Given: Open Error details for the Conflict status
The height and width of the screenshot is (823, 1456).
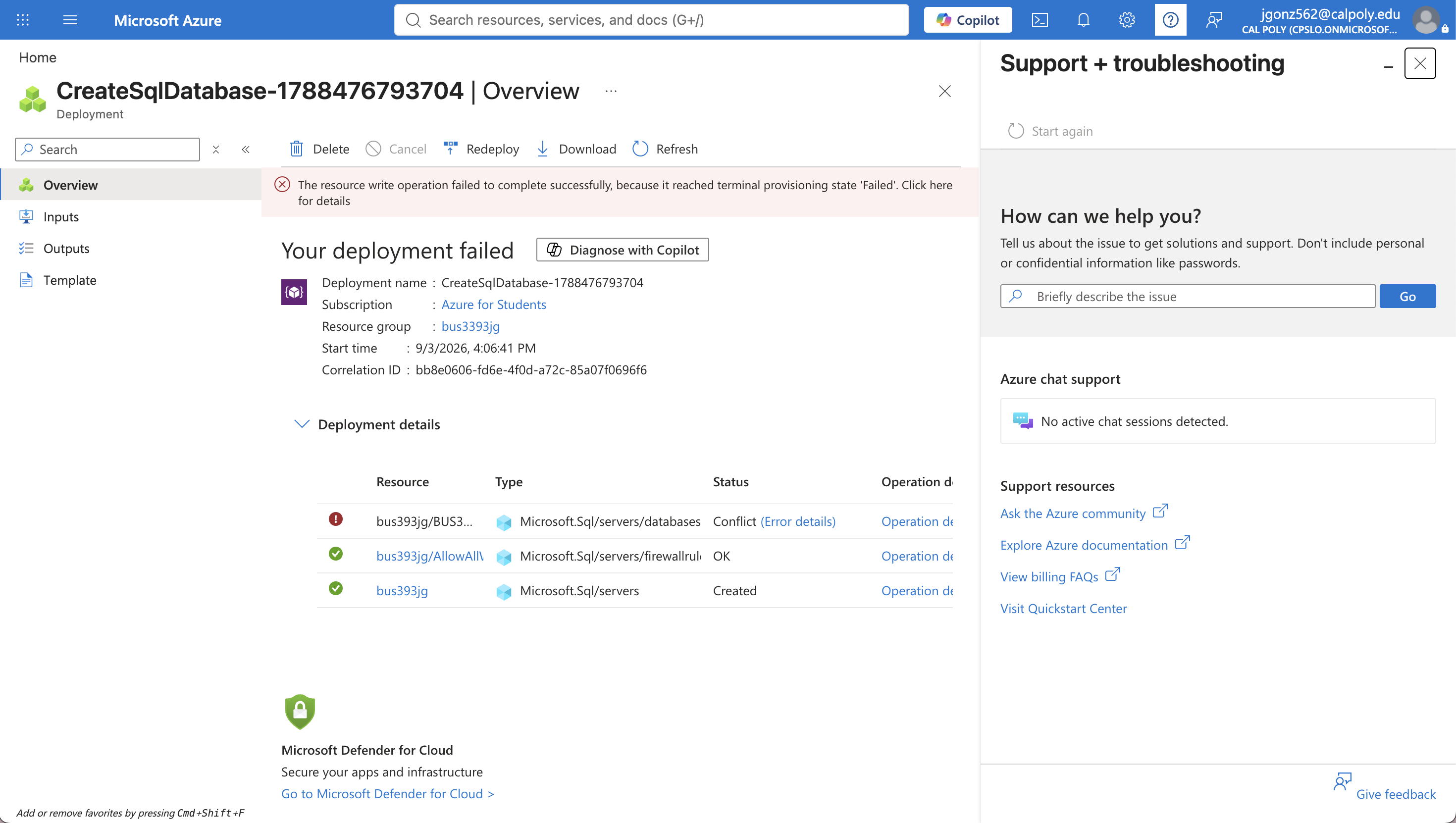Looking at the screenshot, I should [797, 521].
